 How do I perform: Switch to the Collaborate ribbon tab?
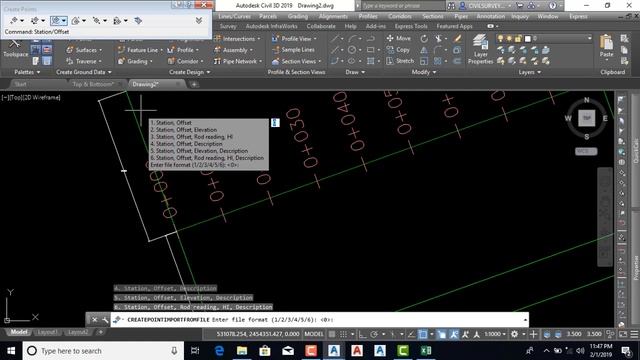pyautogui.click(x=321, y=26)
